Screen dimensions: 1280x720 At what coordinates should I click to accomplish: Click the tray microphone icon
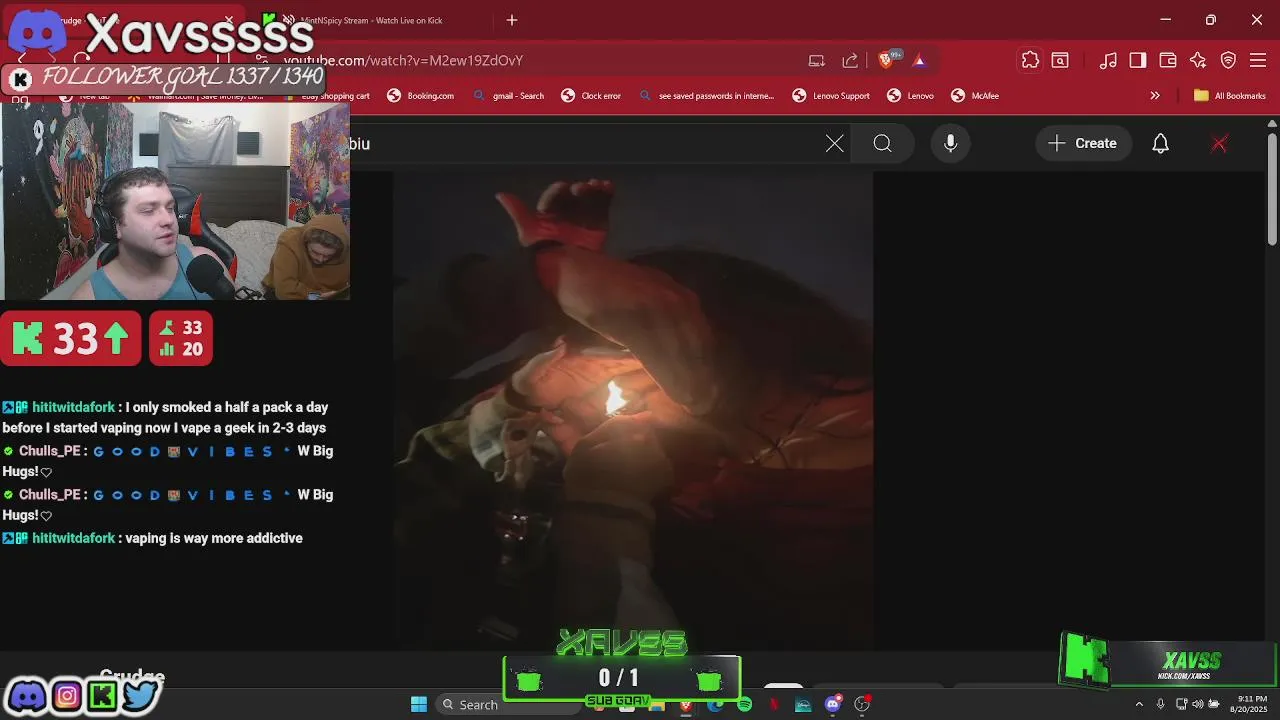[x=1160, y=704]
